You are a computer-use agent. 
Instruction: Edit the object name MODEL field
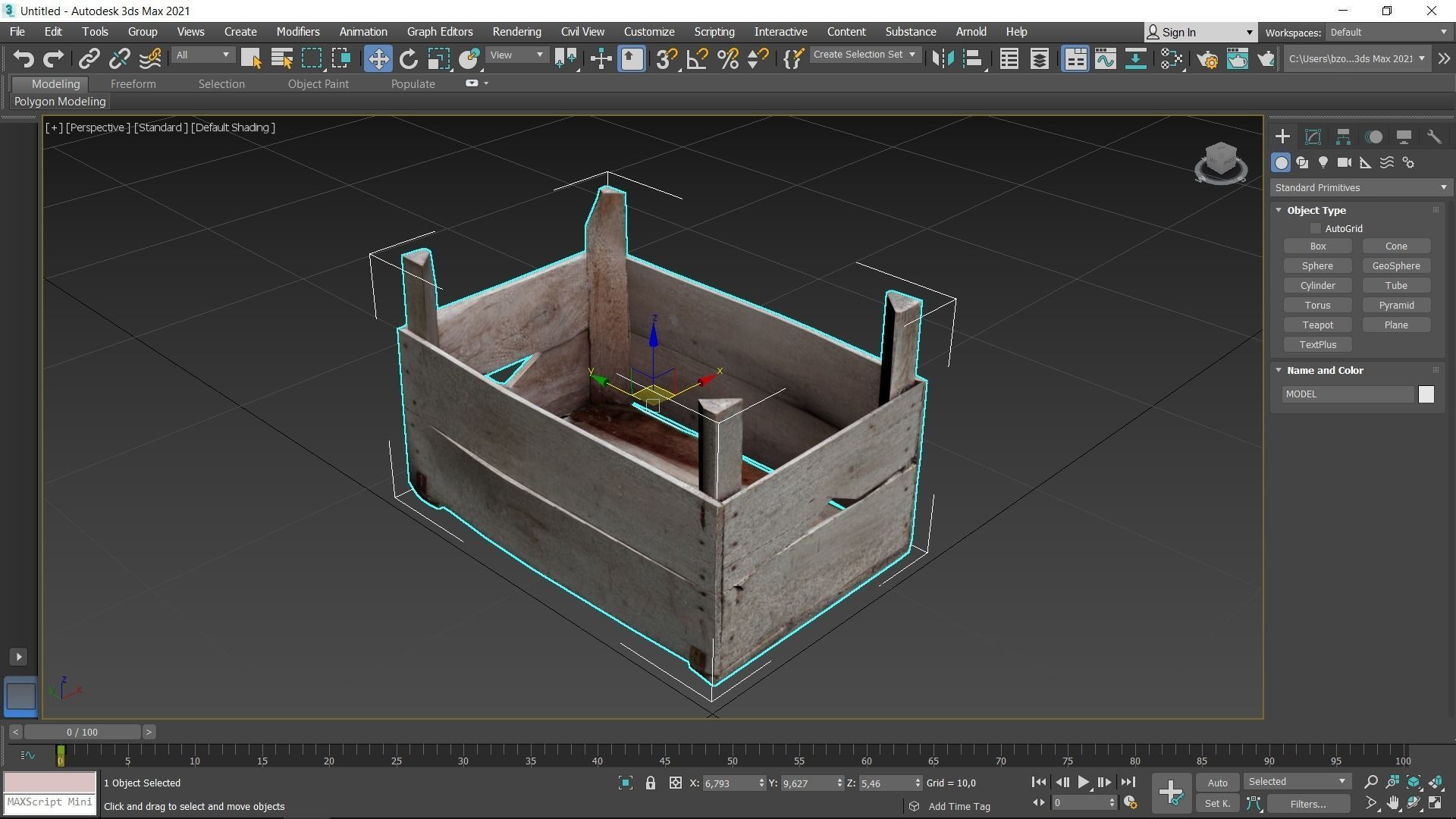point(1348,394)
